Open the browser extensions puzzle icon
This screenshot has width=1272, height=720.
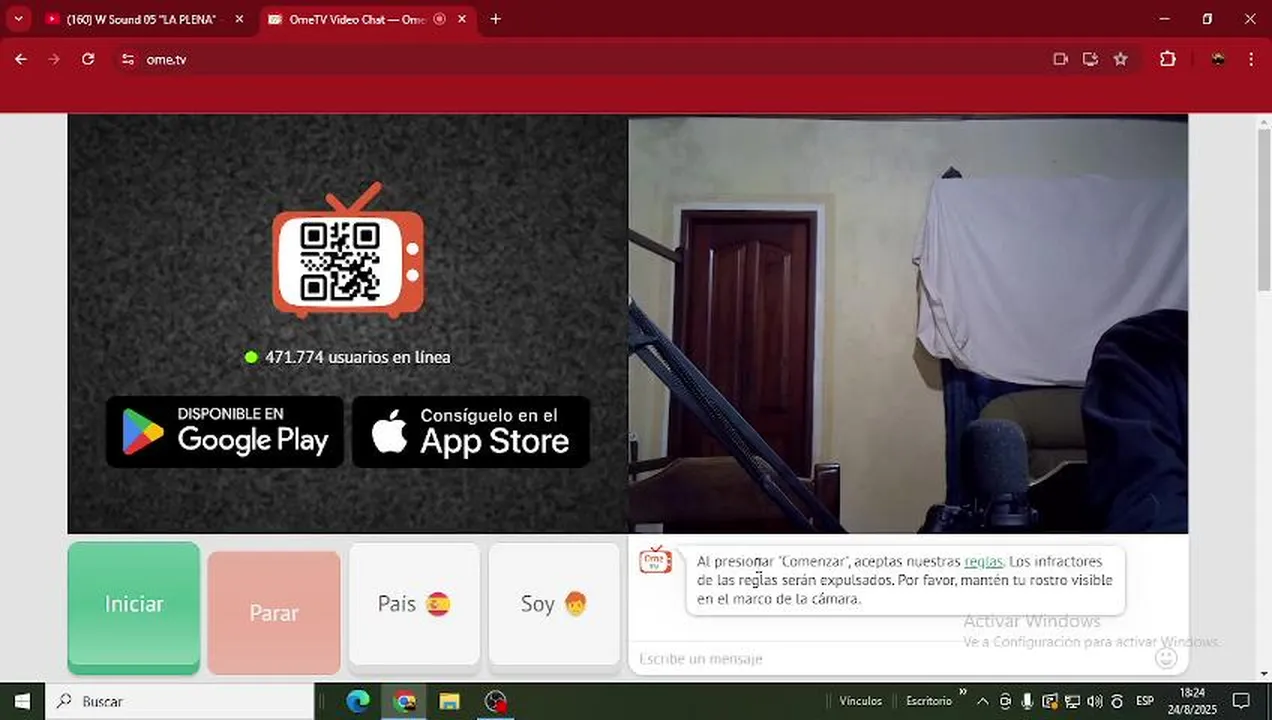tap(1168, 59)
